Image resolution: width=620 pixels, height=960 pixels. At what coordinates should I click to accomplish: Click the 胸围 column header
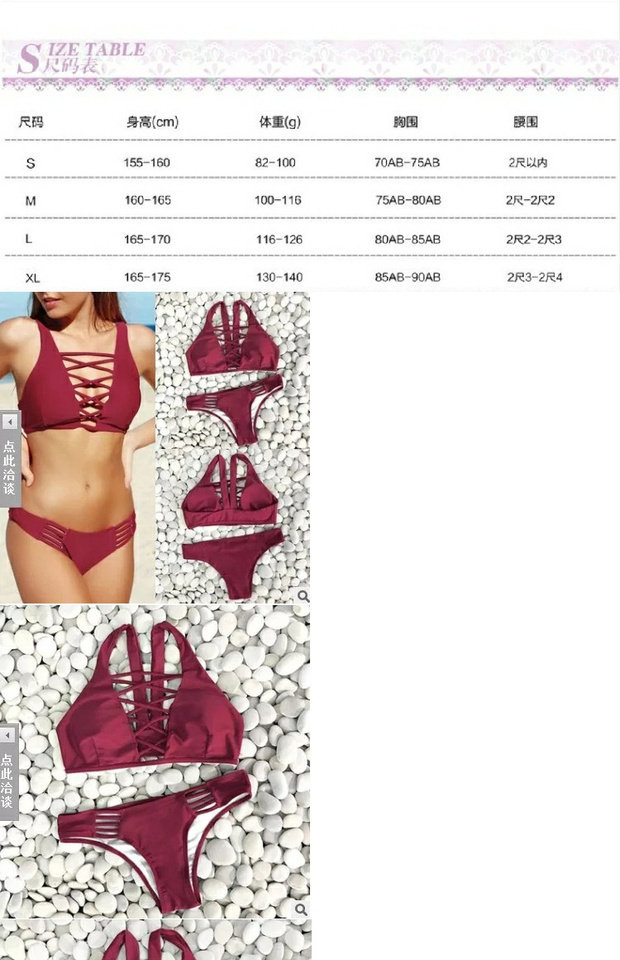point(405,122)
